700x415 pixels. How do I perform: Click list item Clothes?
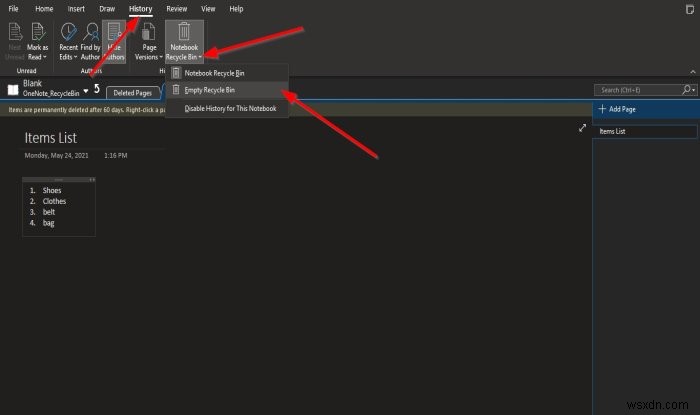(x=54, y=201)
